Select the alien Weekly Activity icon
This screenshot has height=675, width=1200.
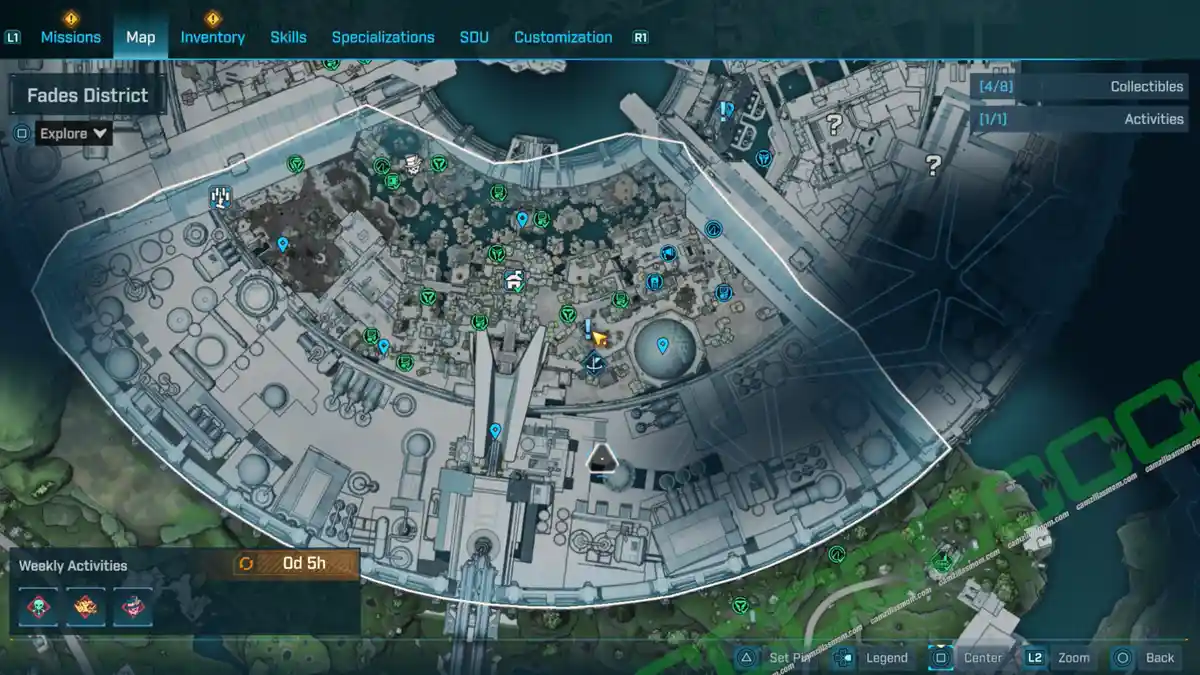(38, 606)
